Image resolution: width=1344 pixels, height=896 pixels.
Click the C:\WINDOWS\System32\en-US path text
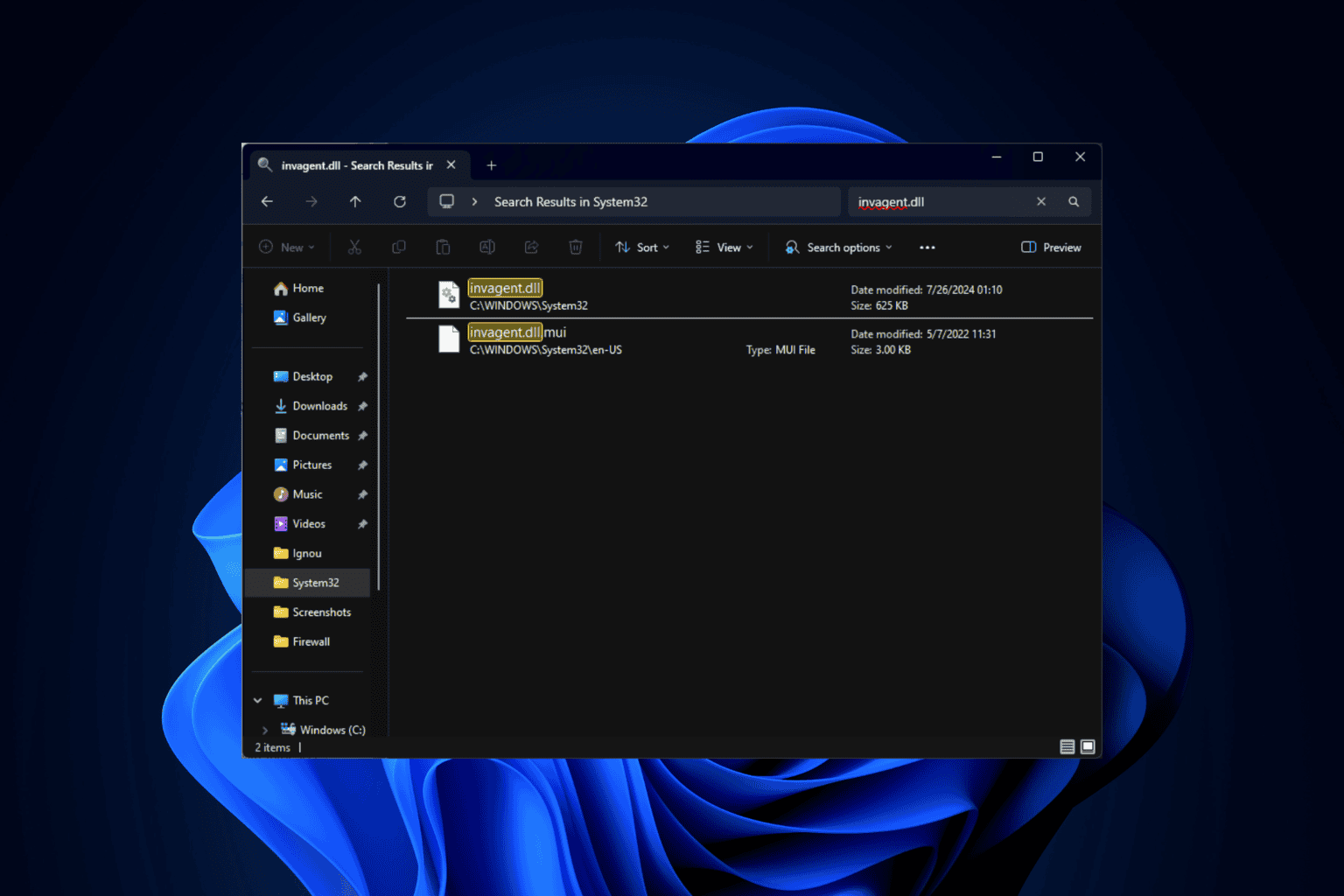pos(546,350)
